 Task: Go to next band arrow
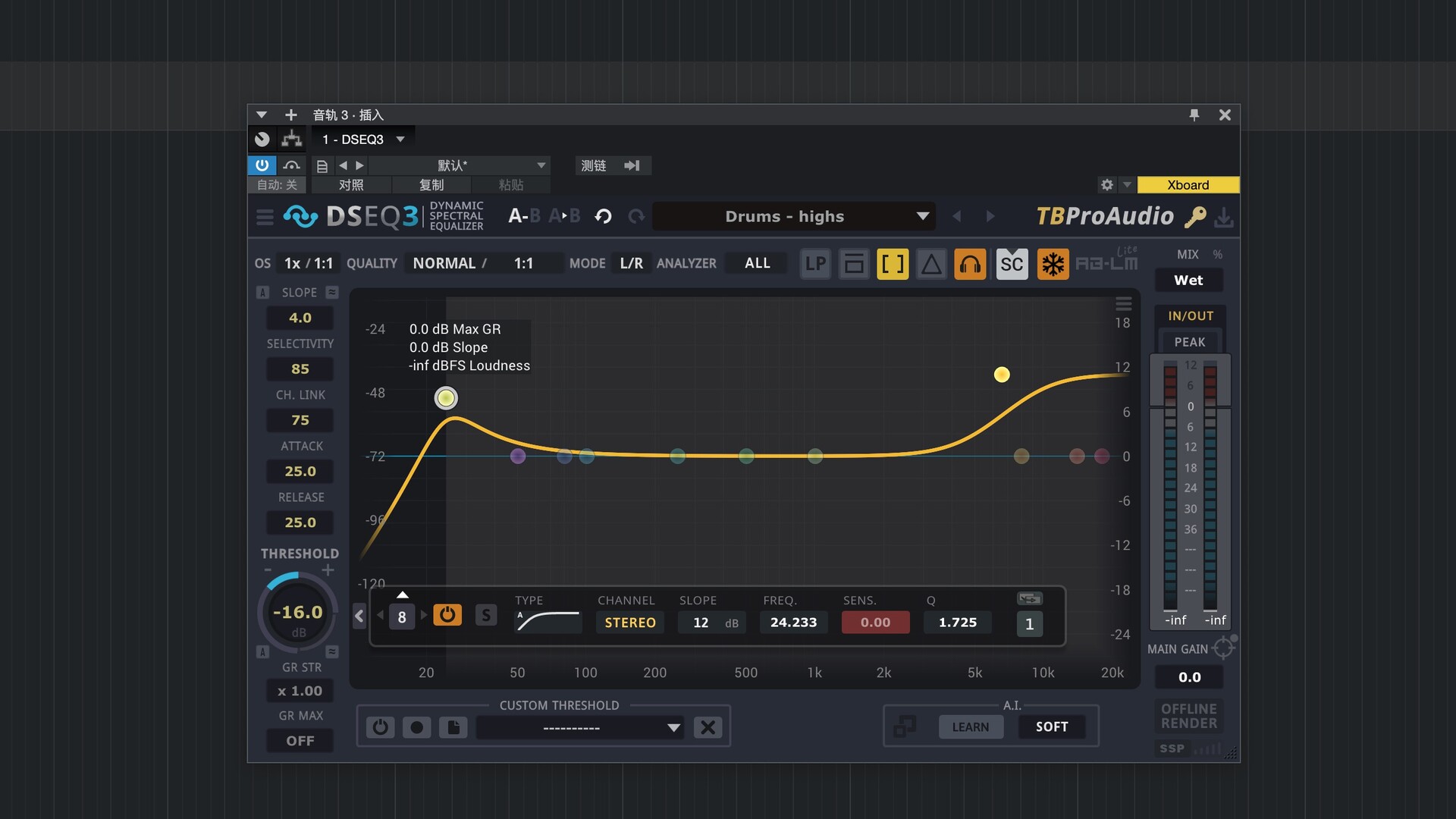[x=423, y=615]
